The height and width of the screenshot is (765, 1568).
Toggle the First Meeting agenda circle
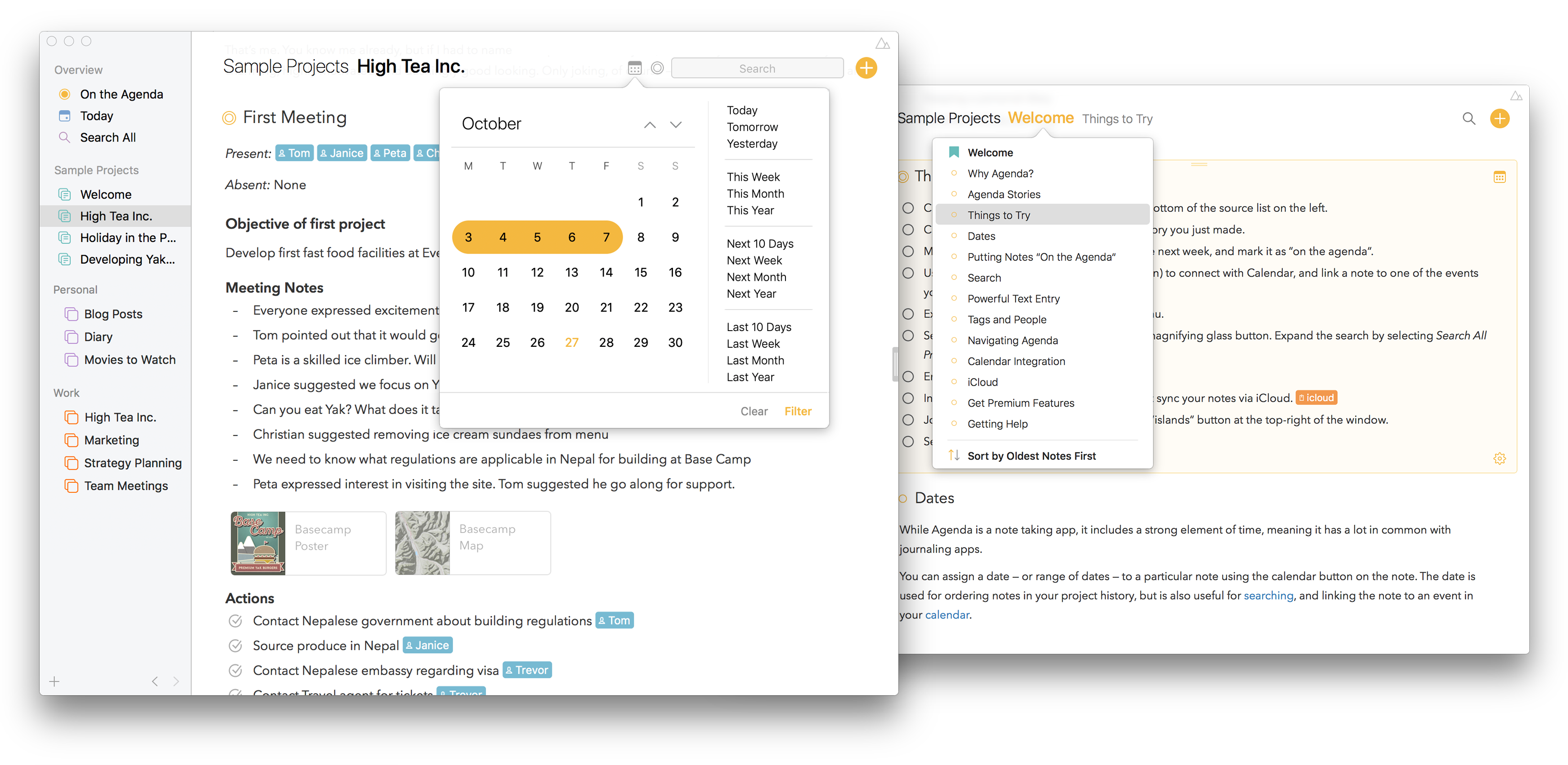229,118
